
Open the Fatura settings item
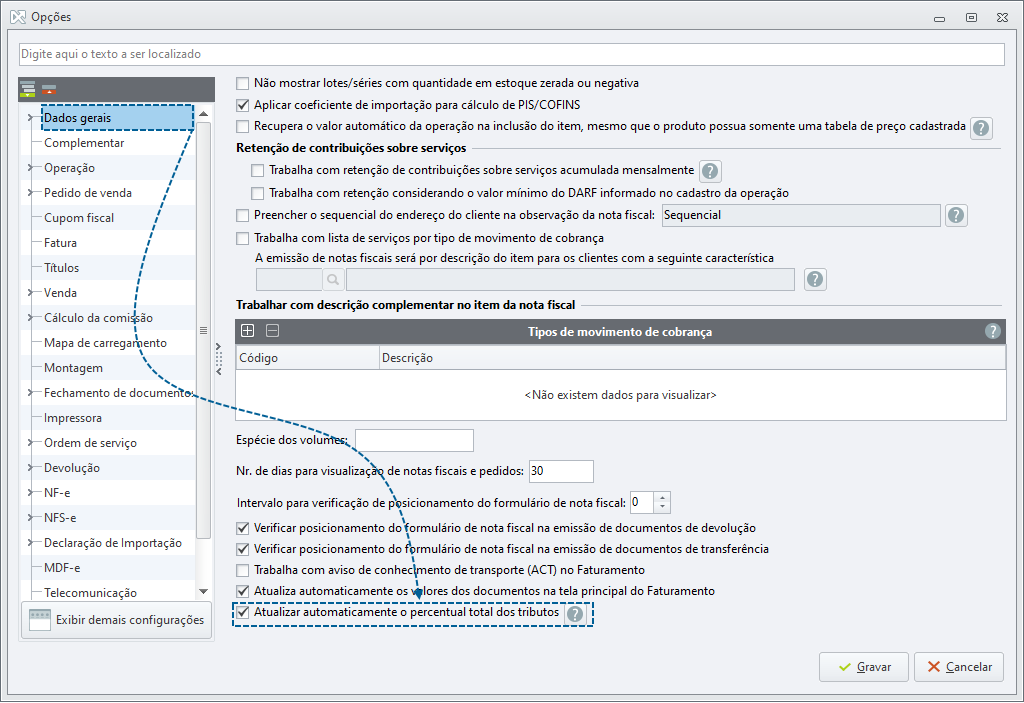(60, 243)
